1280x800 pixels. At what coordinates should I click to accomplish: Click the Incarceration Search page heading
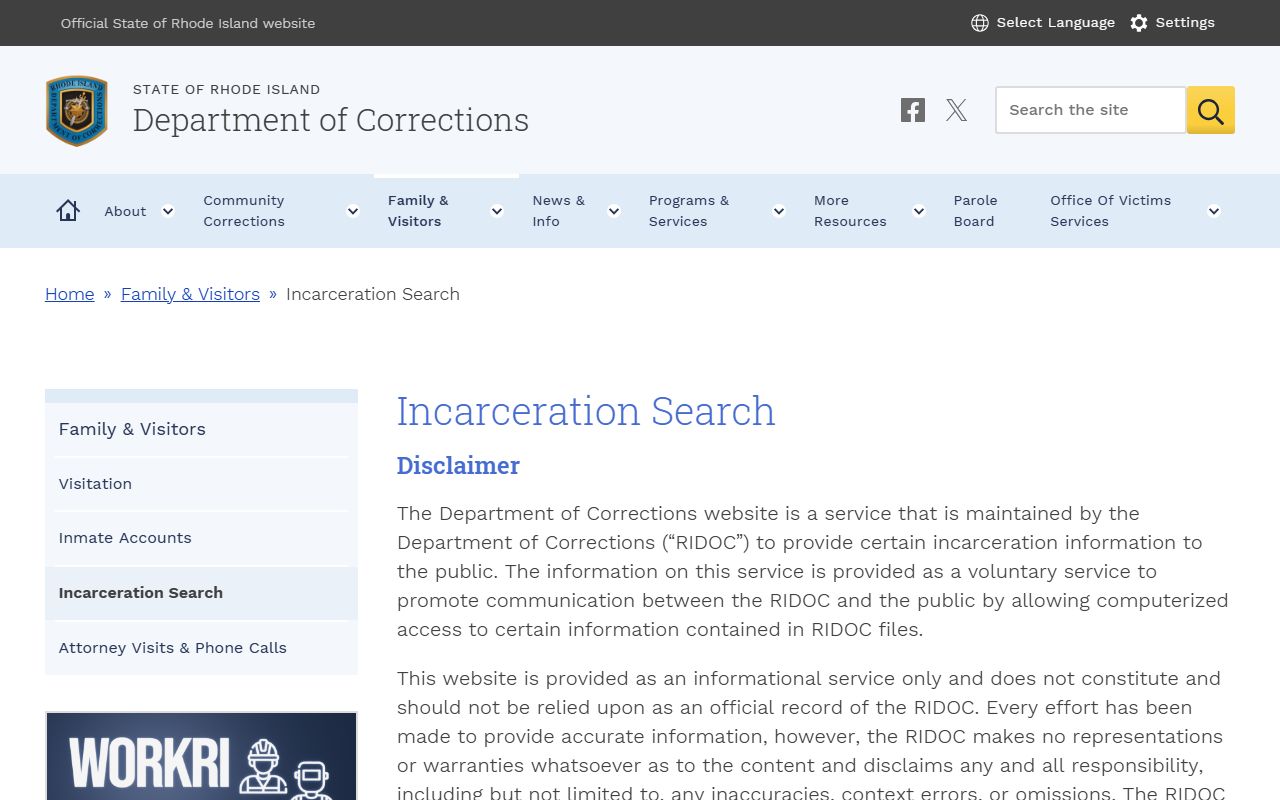pos(586,411)
